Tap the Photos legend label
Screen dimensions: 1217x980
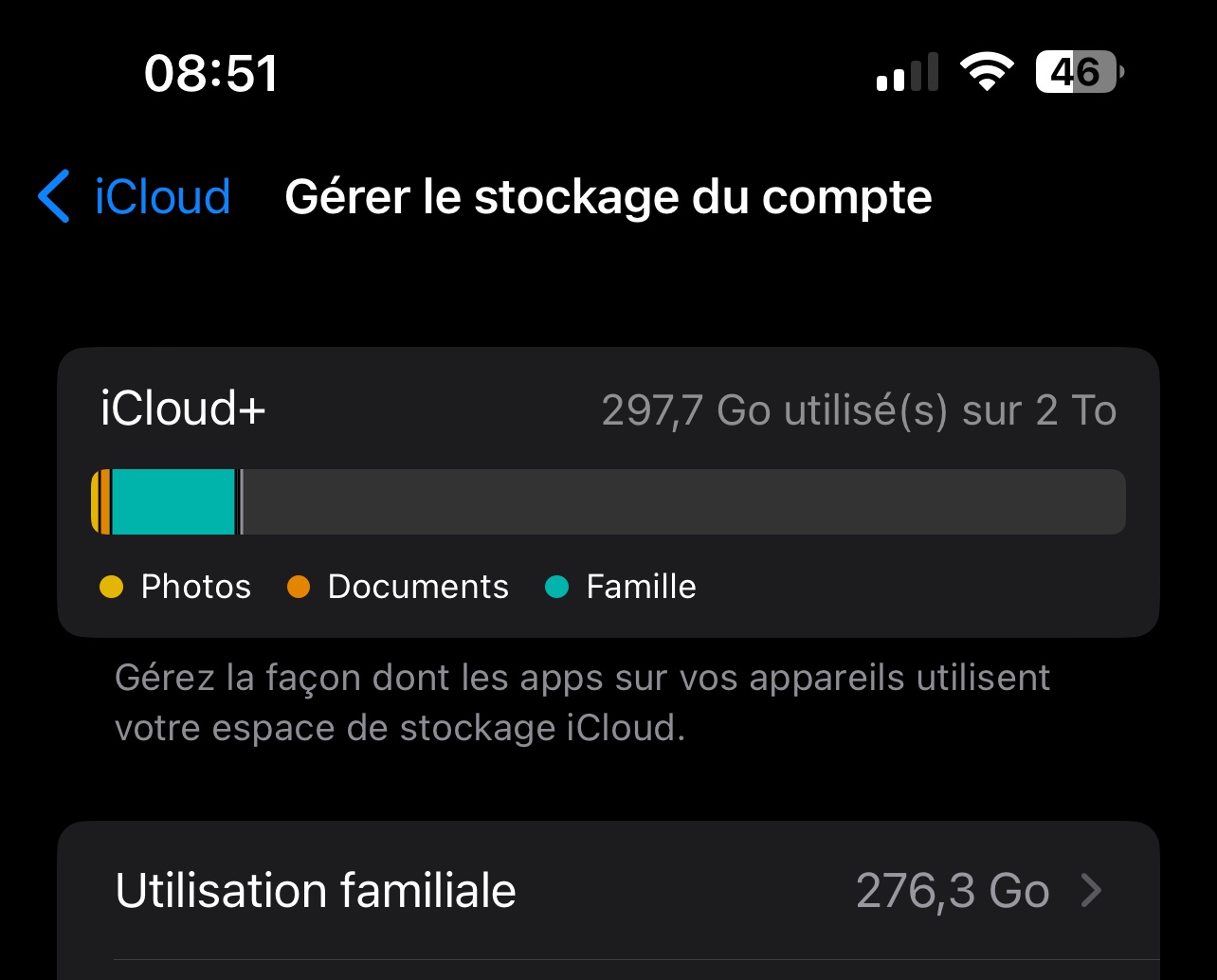[x=195, y=588]
